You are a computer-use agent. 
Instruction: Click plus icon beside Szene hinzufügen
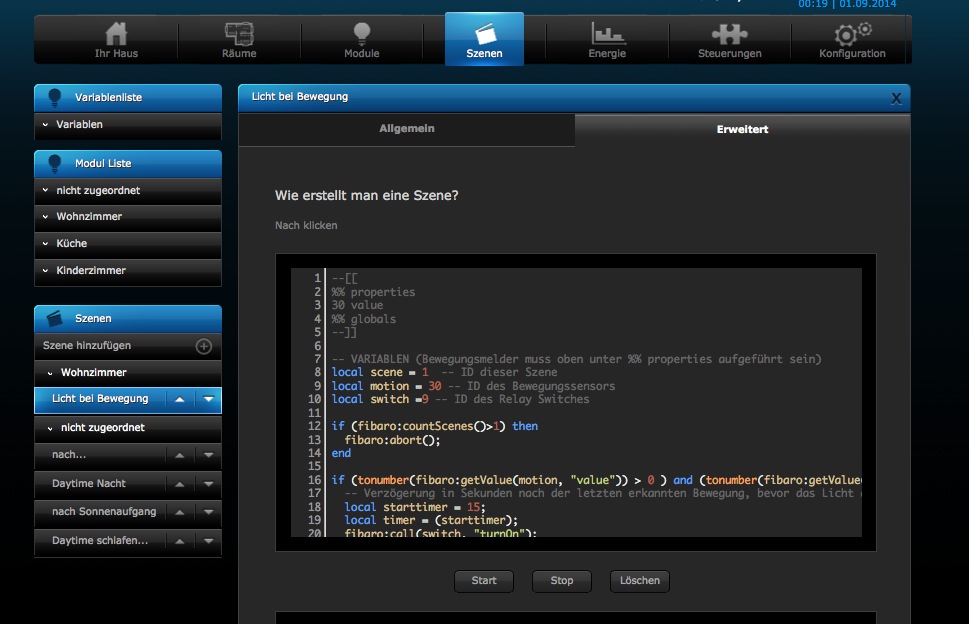(203, 346)
